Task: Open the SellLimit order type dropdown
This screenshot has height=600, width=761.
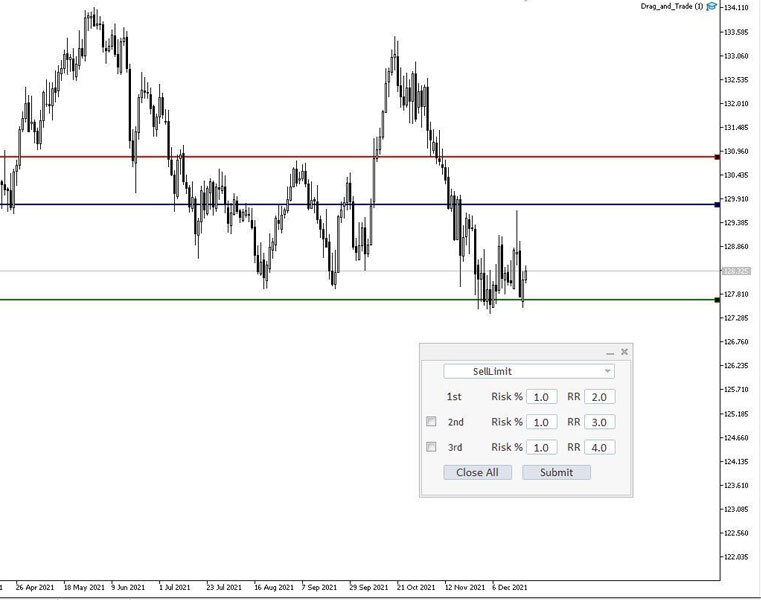Action: pyautogui.click(x=529, y=372)
